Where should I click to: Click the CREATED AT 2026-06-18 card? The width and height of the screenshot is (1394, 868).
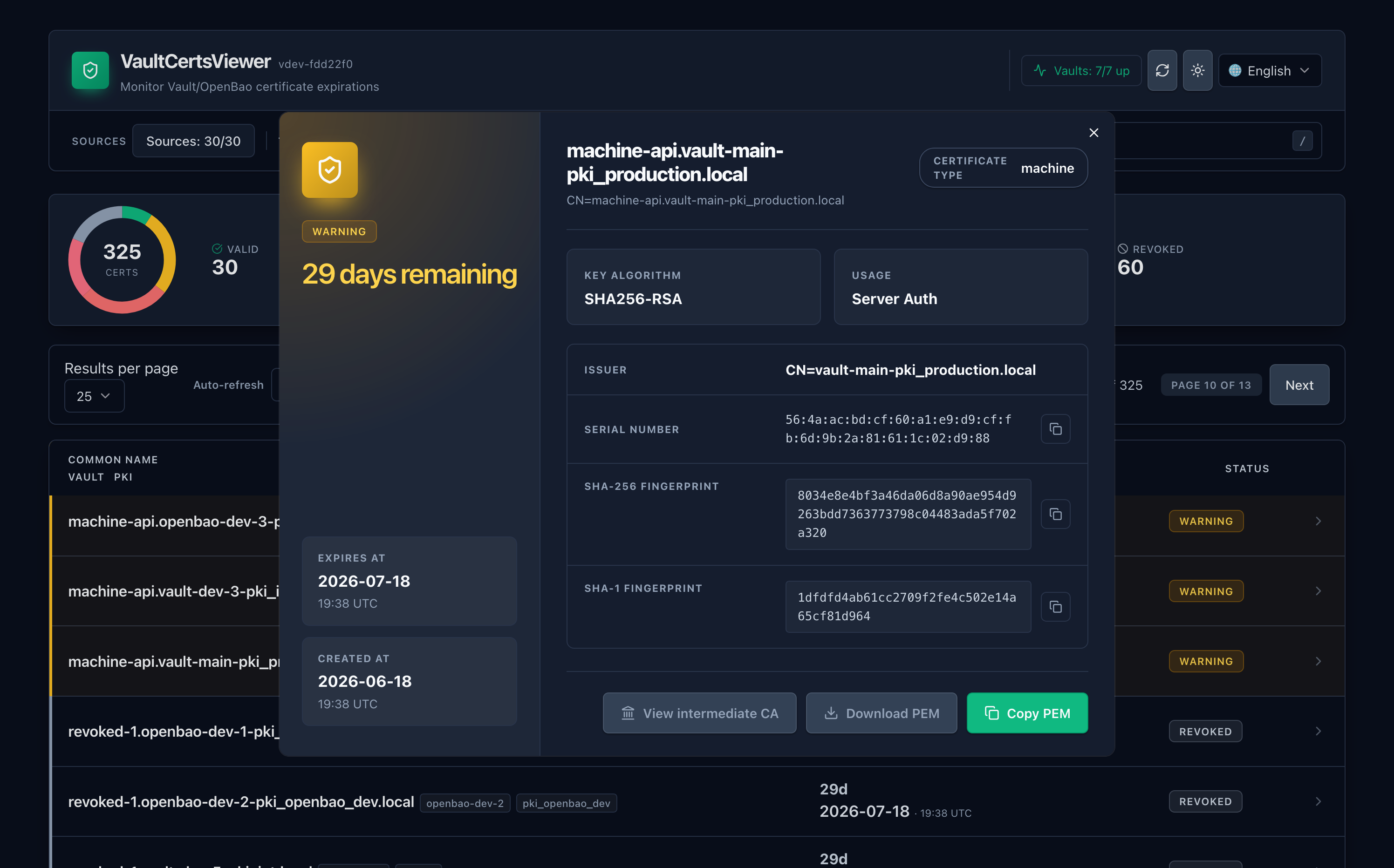point(409,681)
